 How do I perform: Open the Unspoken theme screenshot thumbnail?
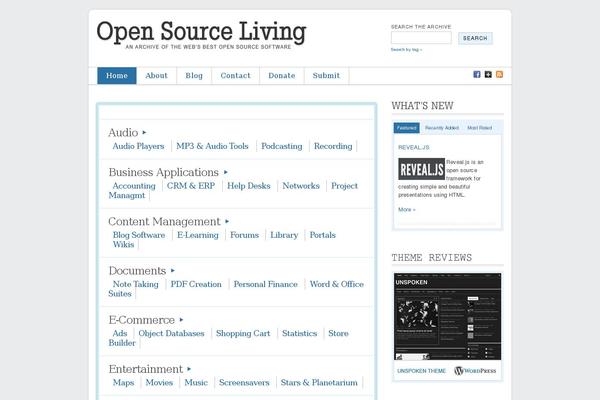(447, 317)
